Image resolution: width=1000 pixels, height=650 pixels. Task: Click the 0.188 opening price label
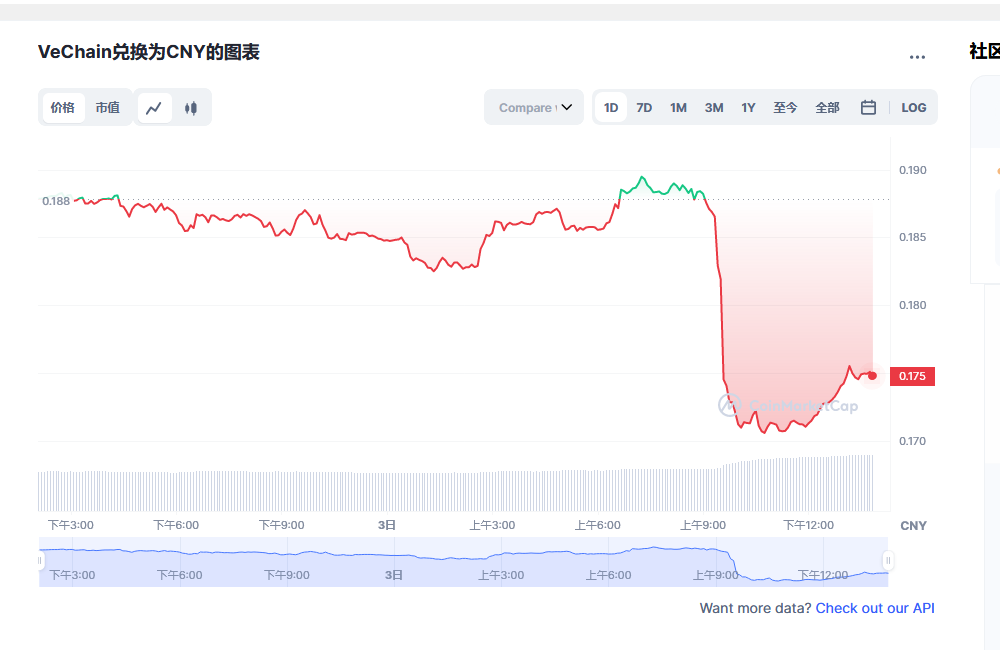[55, 201]
